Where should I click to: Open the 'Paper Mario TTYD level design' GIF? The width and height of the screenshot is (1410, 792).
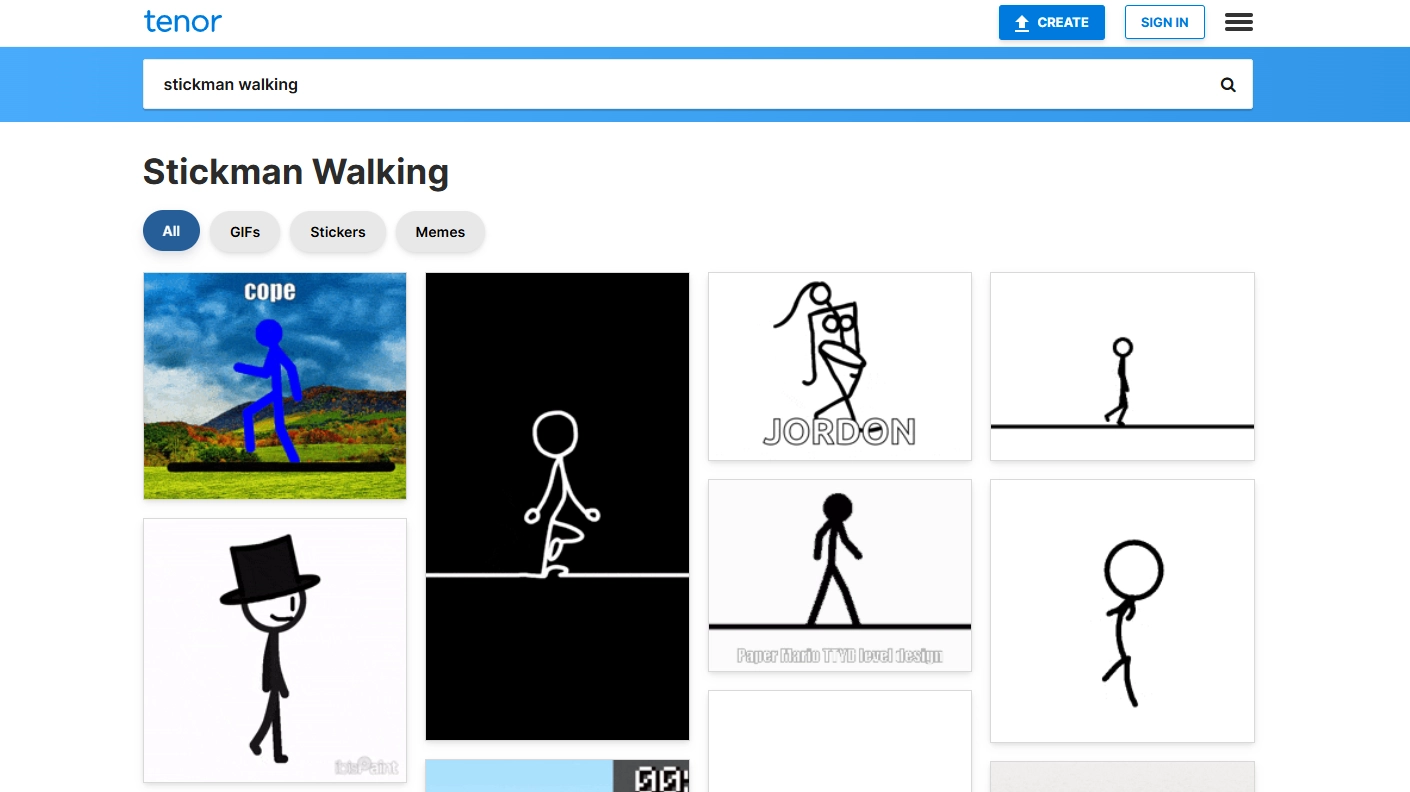(x=839, y=575)
